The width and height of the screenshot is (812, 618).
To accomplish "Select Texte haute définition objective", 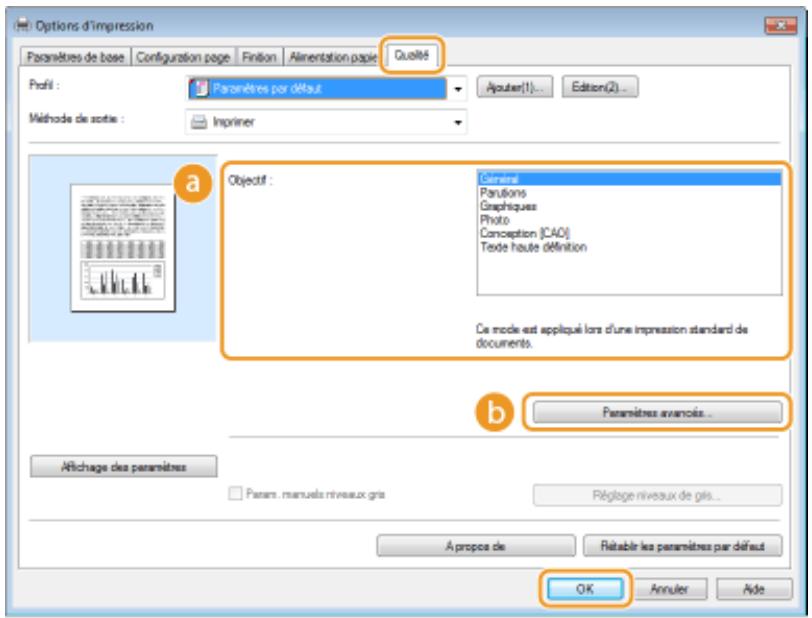I will point(629,247).
